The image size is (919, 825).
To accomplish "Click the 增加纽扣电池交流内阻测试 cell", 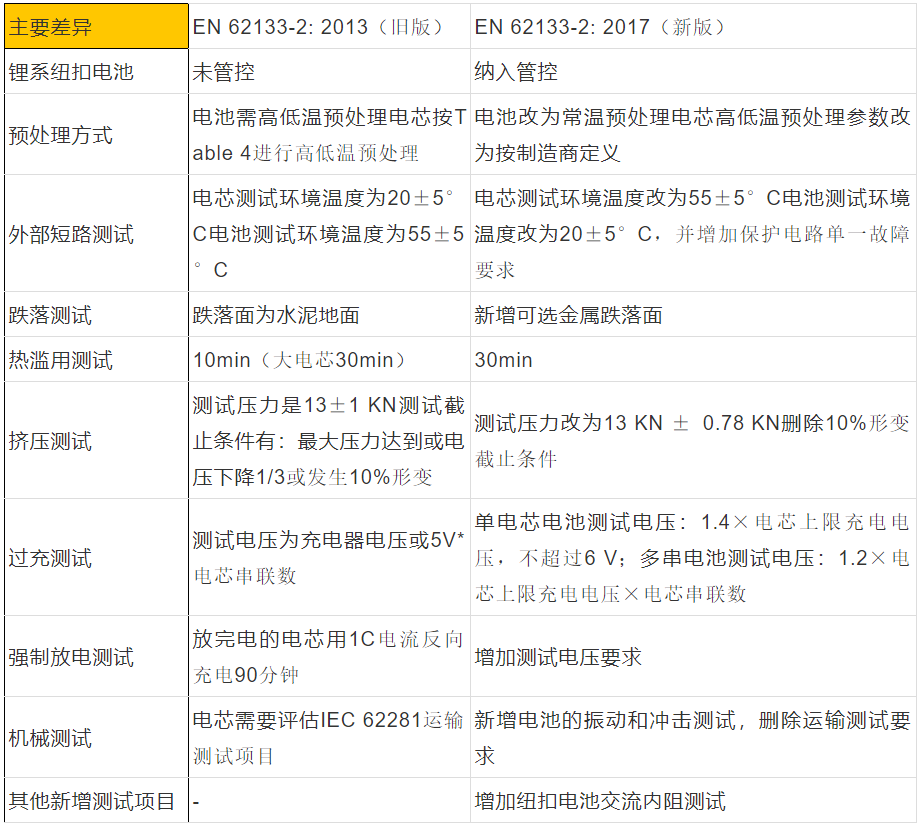I will tap(600, 801).
